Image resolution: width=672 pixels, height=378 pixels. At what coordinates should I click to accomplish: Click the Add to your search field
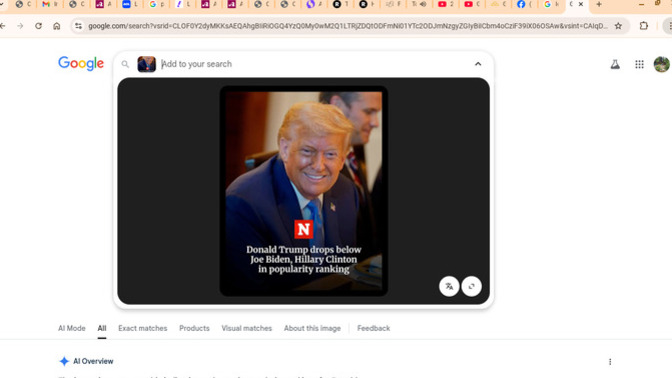pos(315,64)
